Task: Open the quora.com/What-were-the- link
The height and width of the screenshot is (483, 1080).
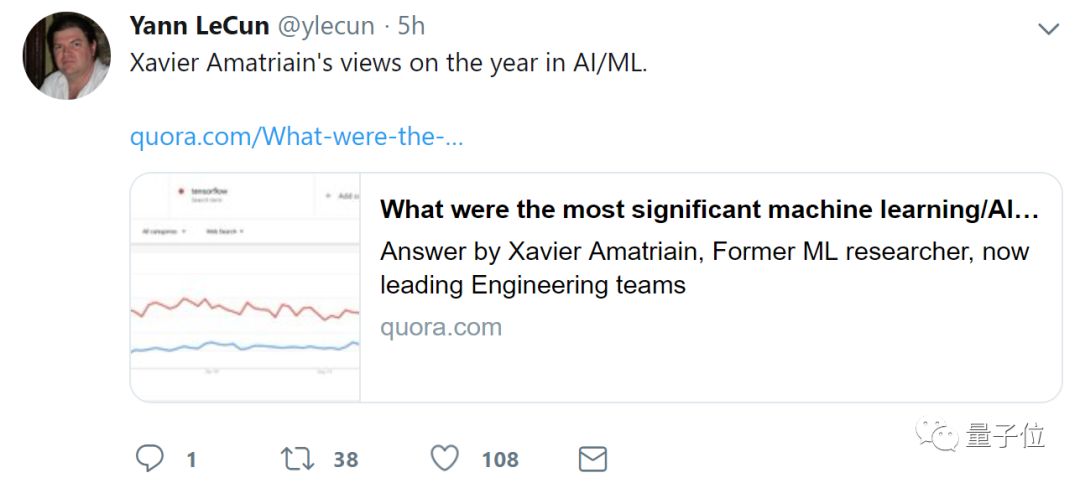Action: pyautogui.click(x=296, y=136)
